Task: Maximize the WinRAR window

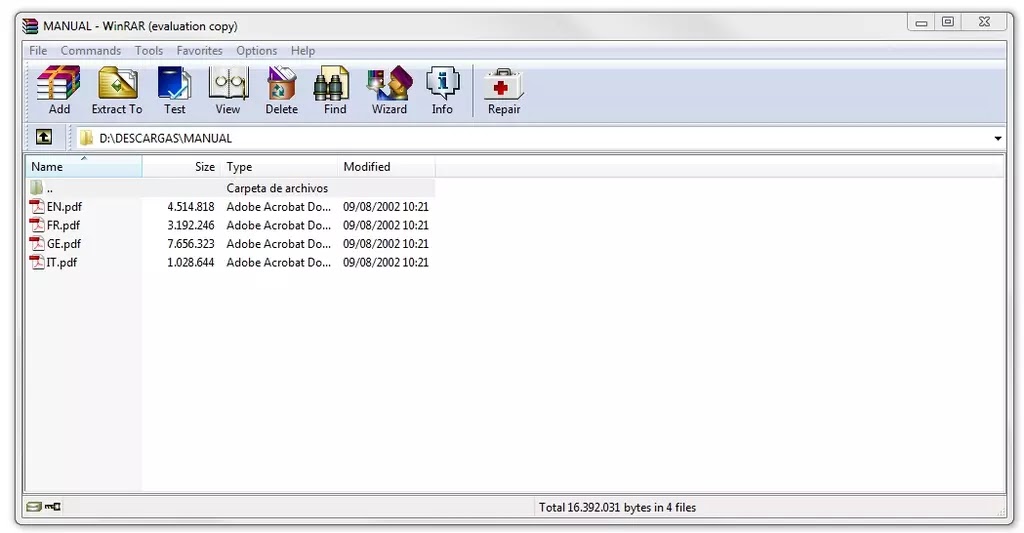Action: 948,22
